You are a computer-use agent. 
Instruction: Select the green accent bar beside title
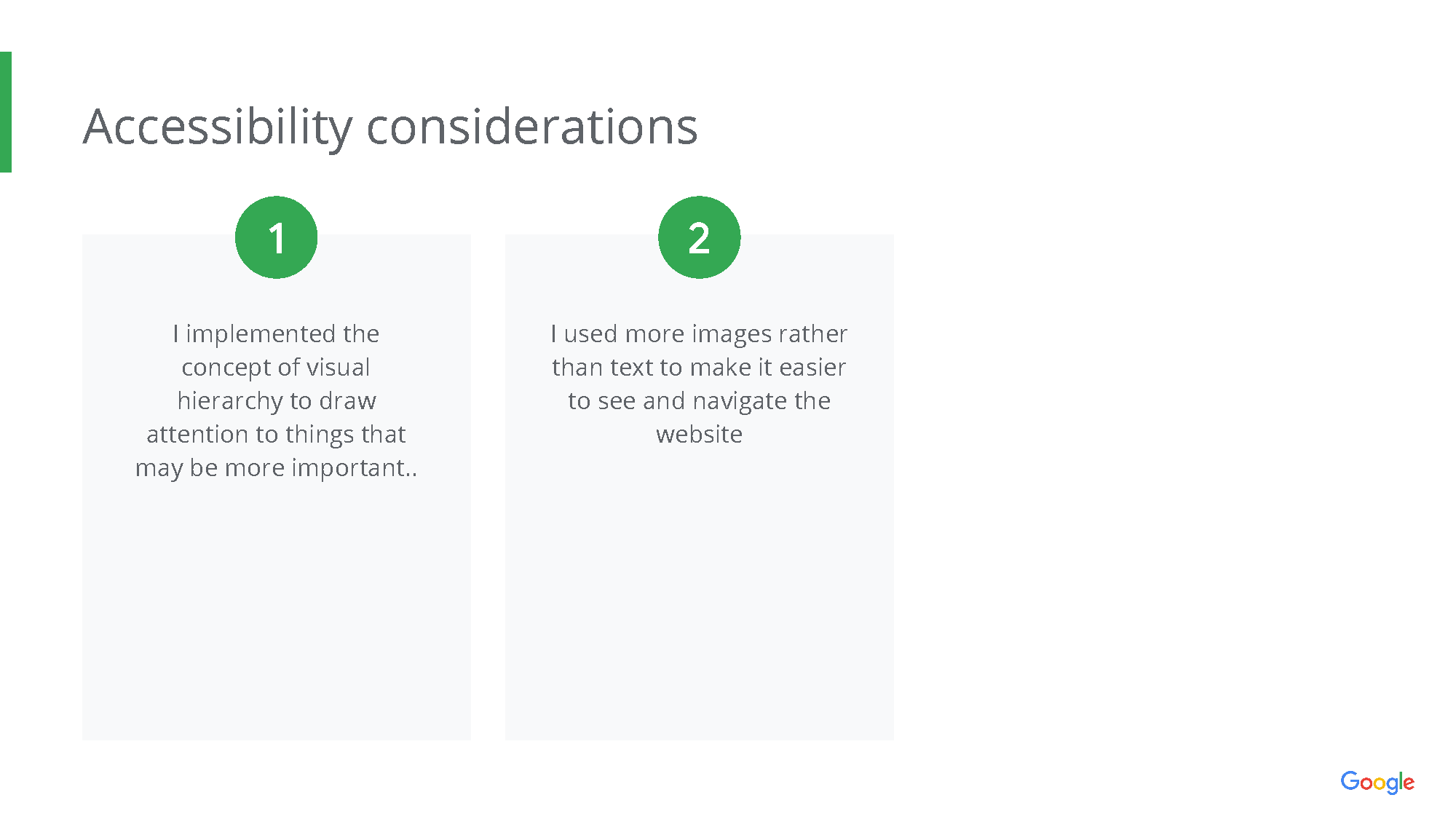pos(6,112)
